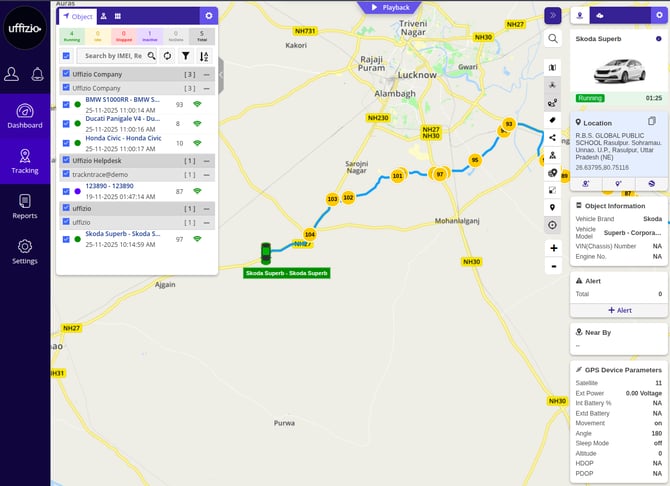
Task: Open the notifications bell icon
Action: click(37, 74)
